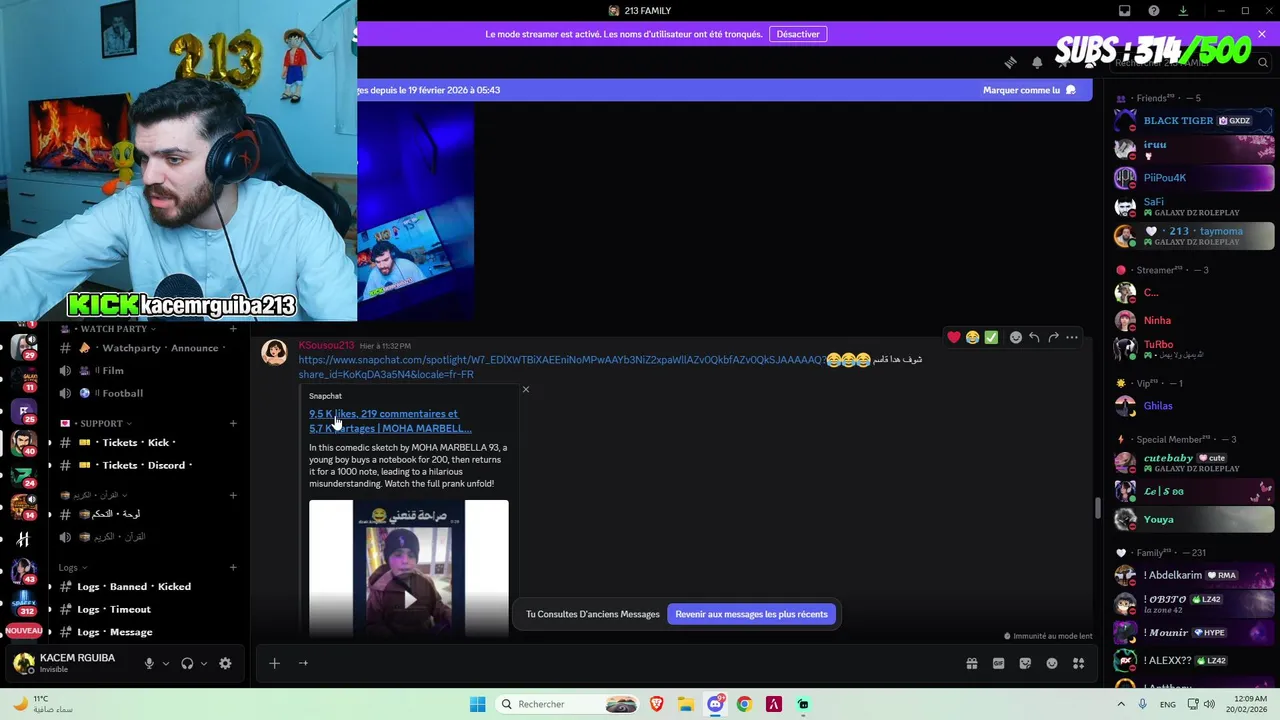Collapse the القرآن الكريم category
This screenshot has height=720, width=1280.
(x=94, y=495)
